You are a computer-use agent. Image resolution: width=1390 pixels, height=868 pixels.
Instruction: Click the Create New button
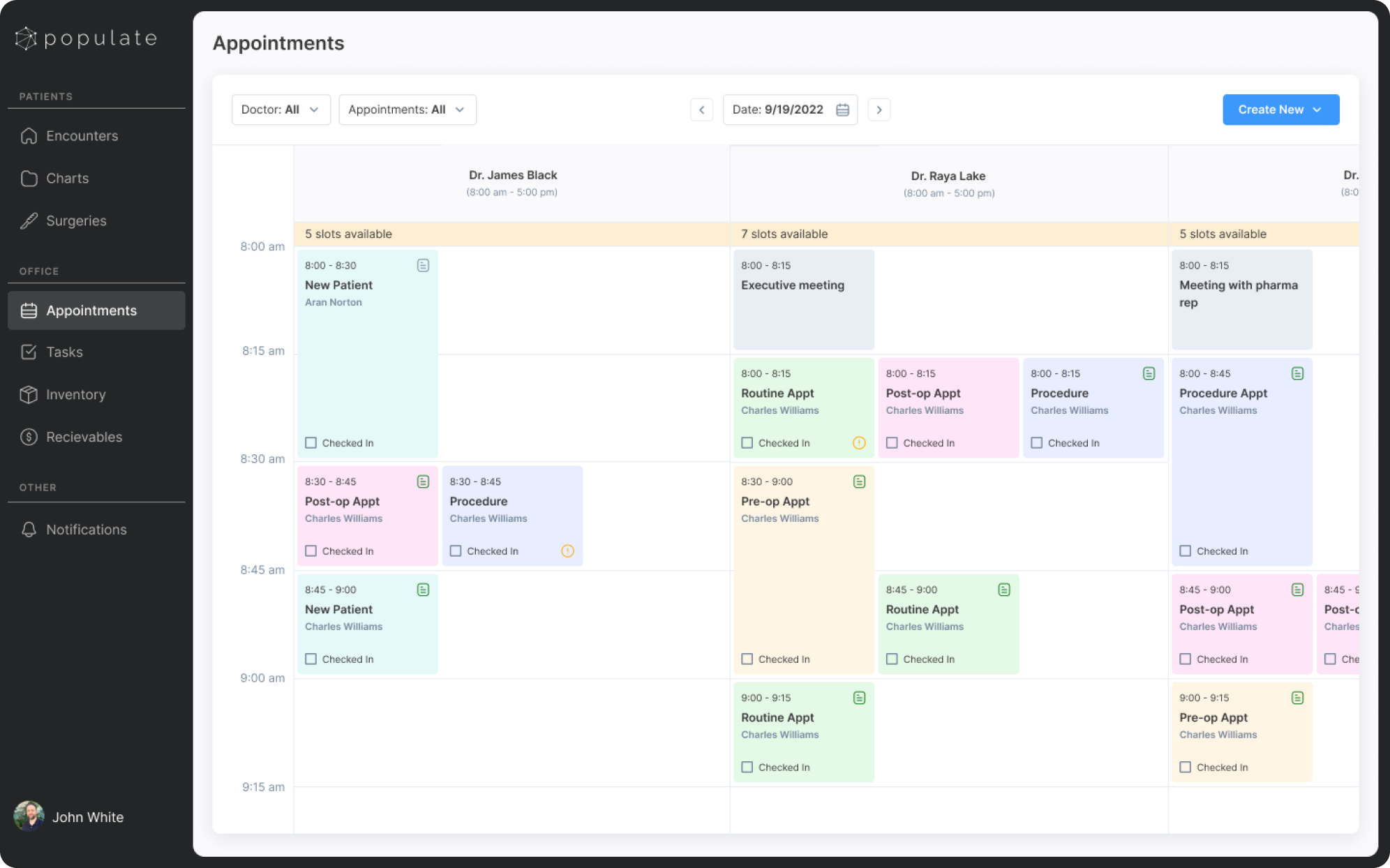coord(1271,110)
